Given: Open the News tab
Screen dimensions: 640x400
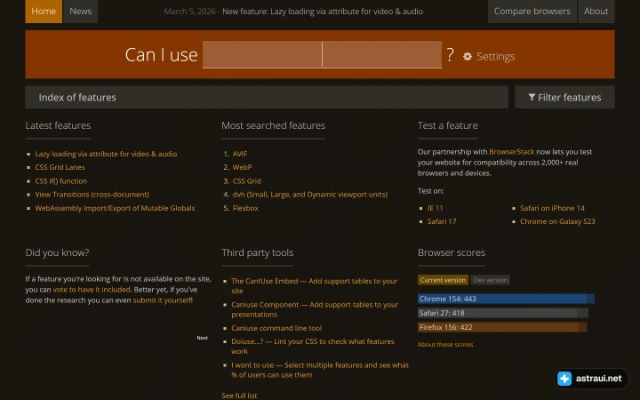Looking at the screenshot, I should tap(80, 11).
